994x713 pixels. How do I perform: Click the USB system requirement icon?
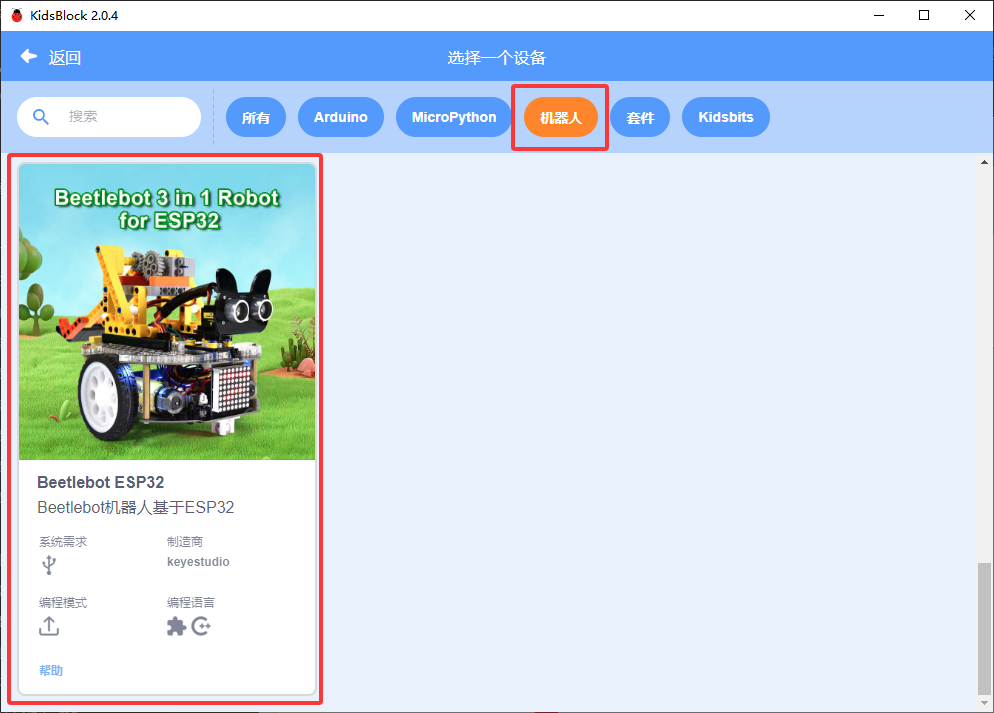point(49,564)
